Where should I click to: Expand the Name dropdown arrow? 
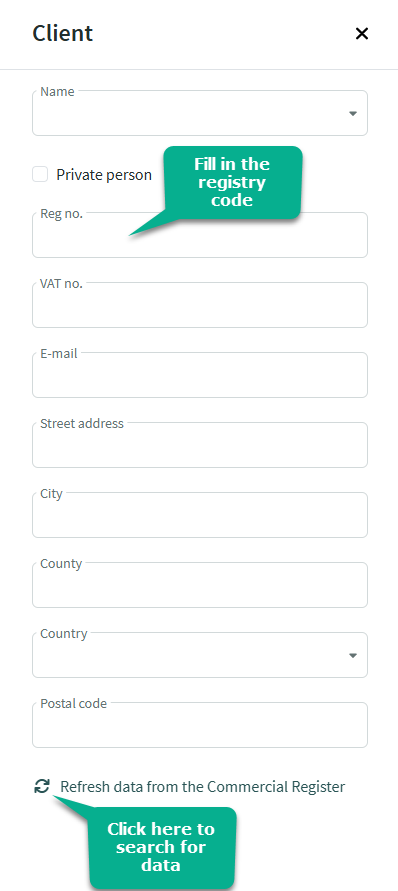pos(353,113)
